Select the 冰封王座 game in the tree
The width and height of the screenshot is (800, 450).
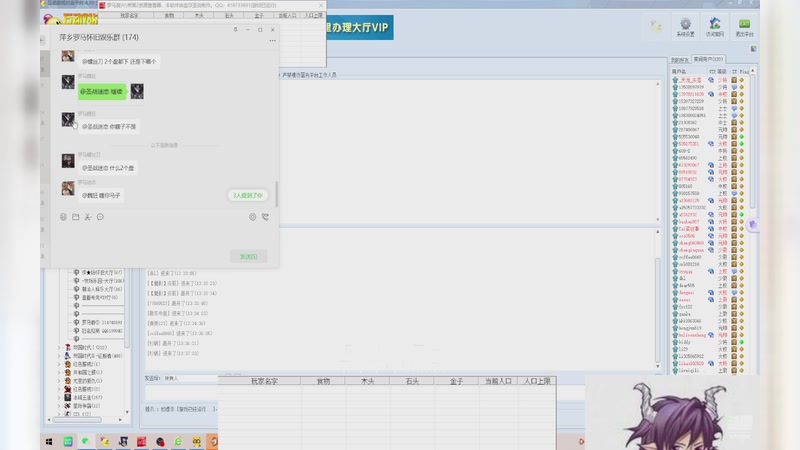coord(87,397)
